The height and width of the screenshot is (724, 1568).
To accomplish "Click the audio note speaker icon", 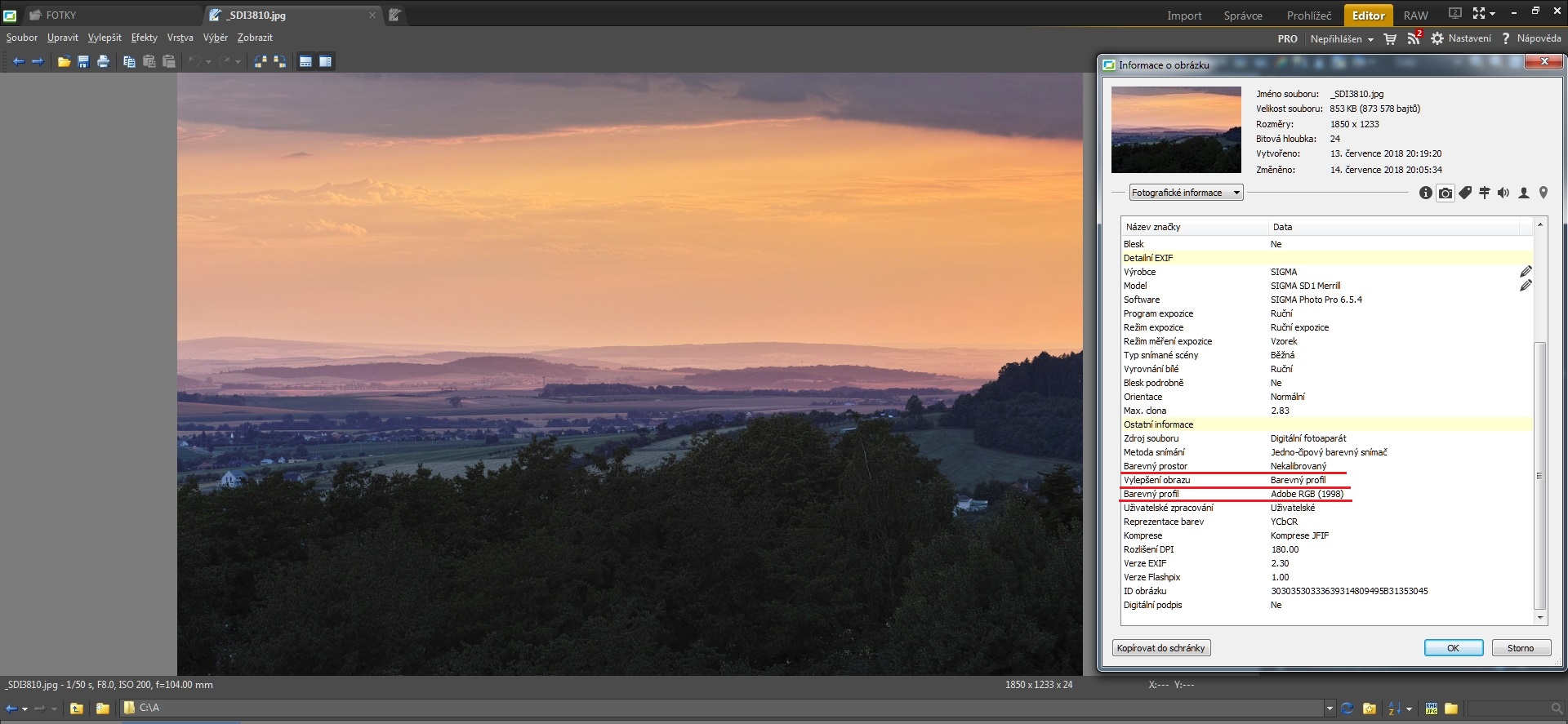I will pyautogui.click(x=1503, y=193).
